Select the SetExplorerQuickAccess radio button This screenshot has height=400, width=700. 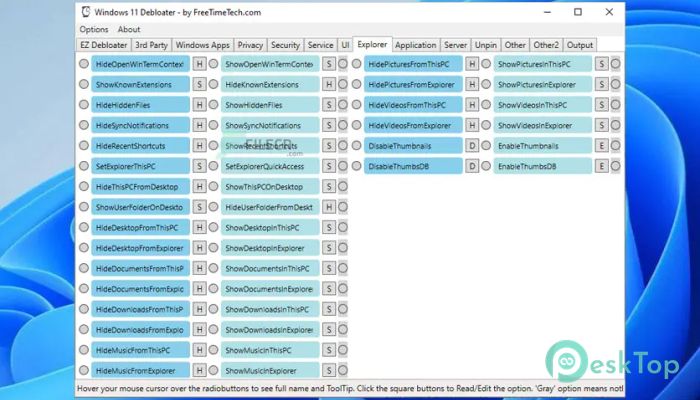(213, 166)
